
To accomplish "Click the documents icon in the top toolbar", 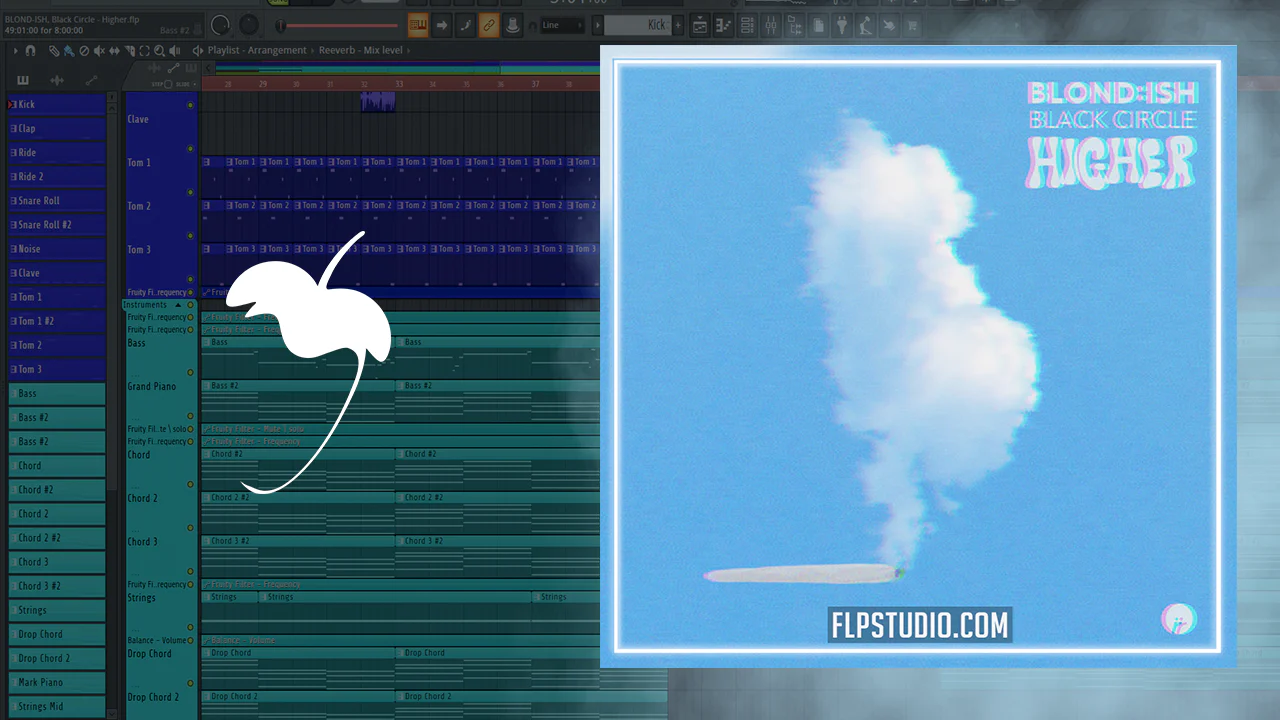I will (x=818, y=25).
